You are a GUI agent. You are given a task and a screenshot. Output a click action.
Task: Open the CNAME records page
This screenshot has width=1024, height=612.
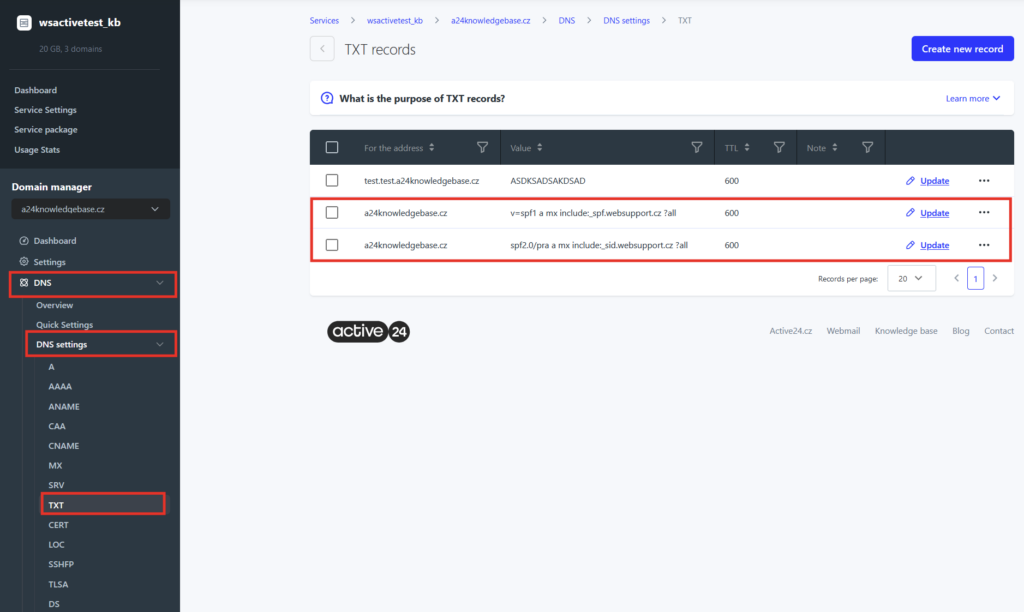point(63,445)
